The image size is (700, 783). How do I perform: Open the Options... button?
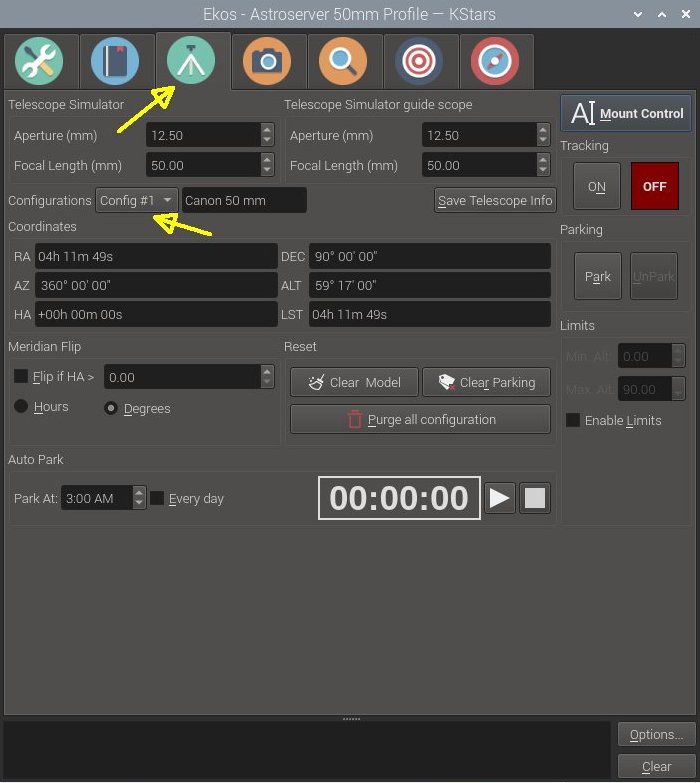click(657, 735)
